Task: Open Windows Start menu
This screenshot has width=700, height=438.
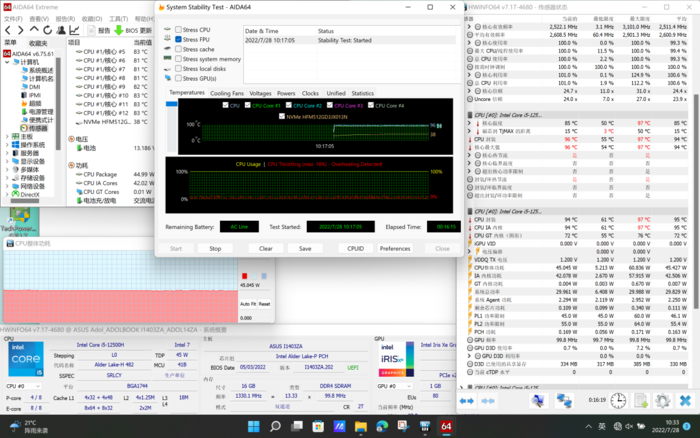Action: click(x=254, y=426)
